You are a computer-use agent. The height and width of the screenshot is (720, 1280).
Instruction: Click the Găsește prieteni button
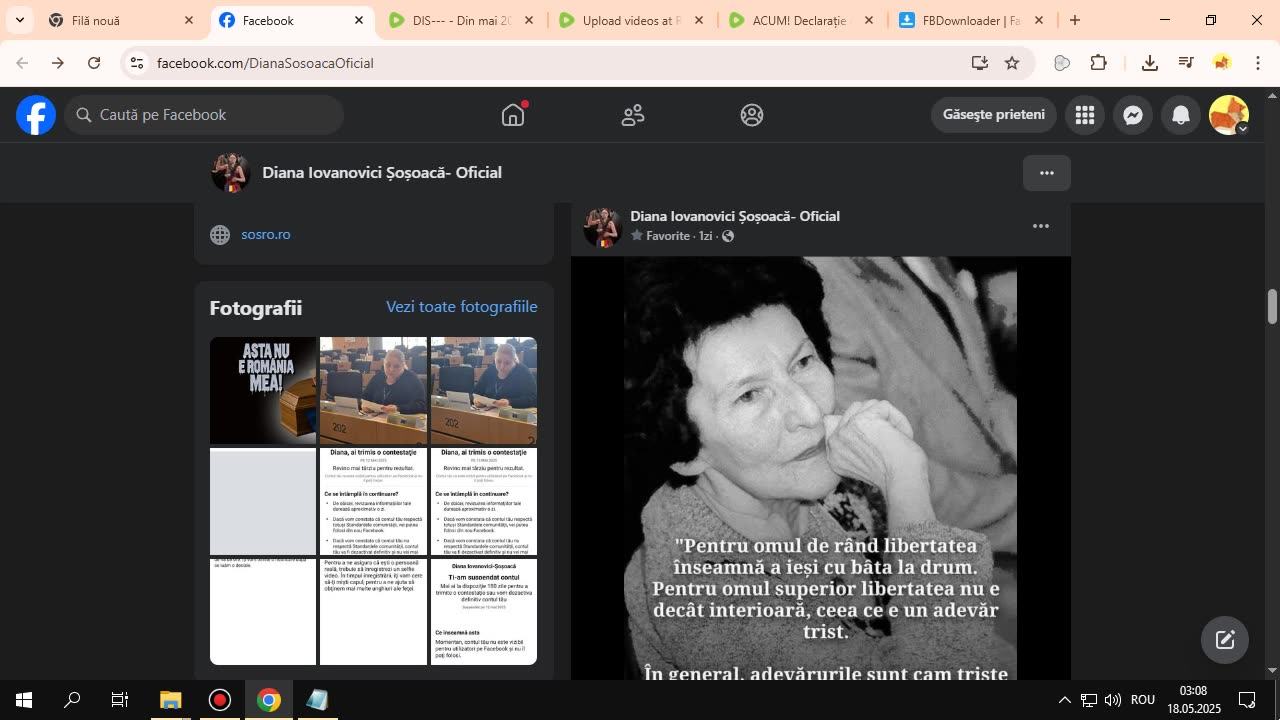(994, 115)
